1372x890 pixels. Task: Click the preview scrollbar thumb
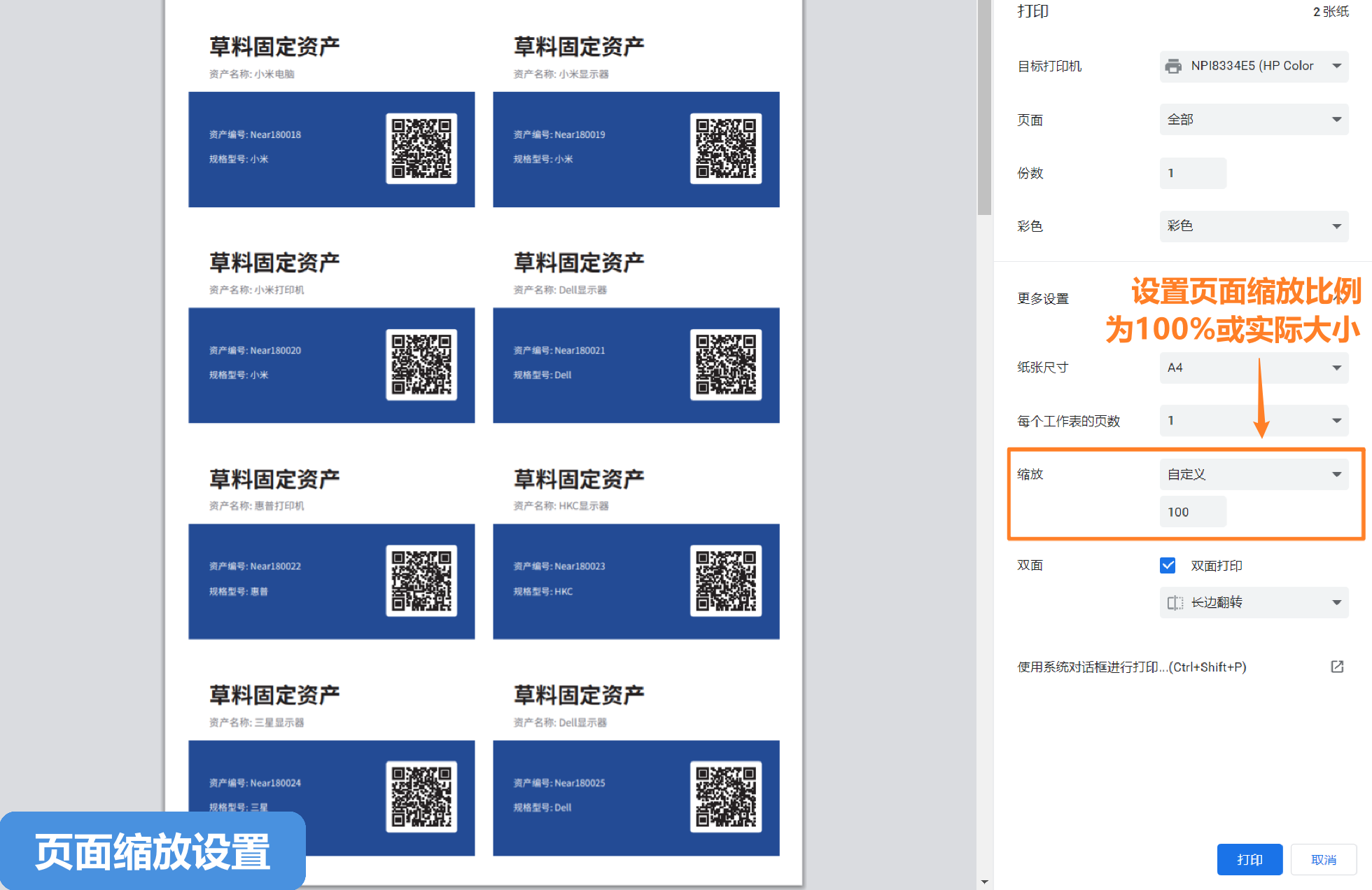click(984, 107)
